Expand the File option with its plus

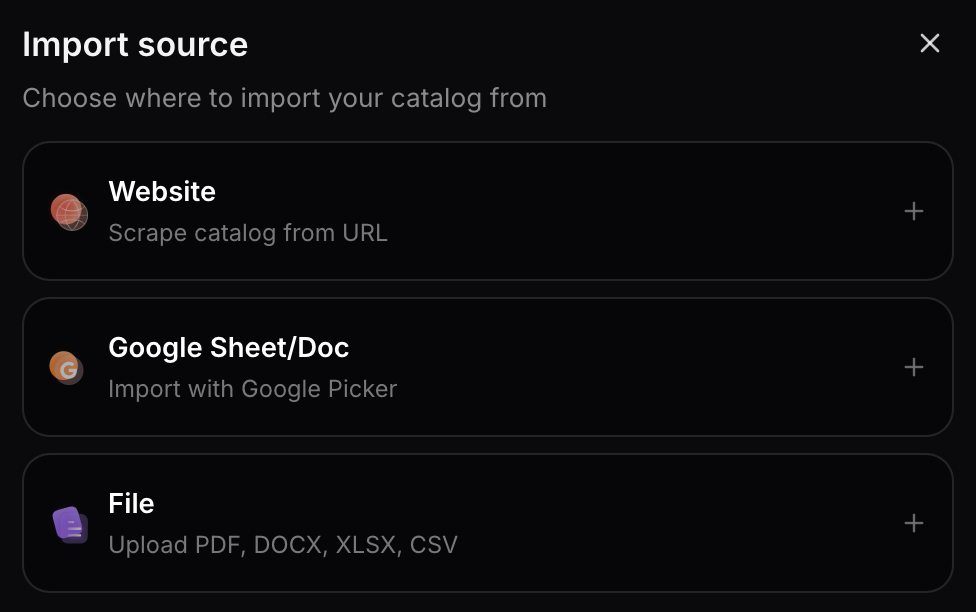click(x=913, y=523)
